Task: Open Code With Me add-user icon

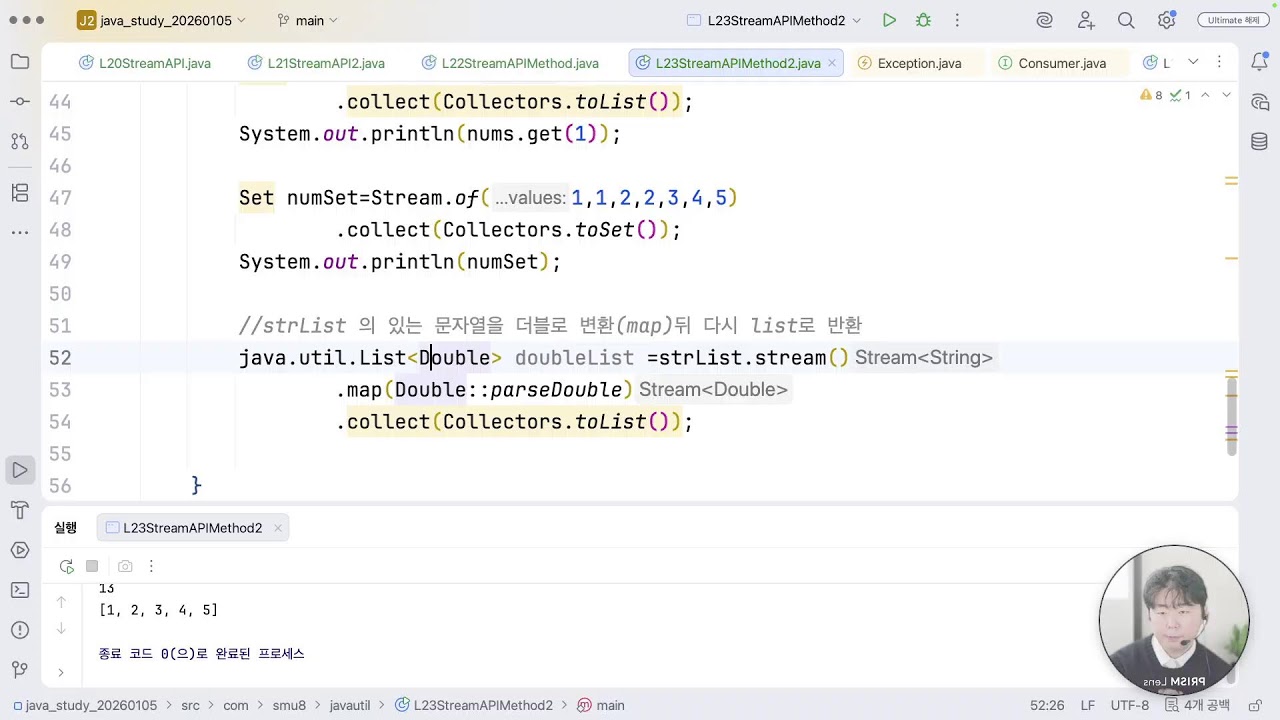Action: [1086, 20]
